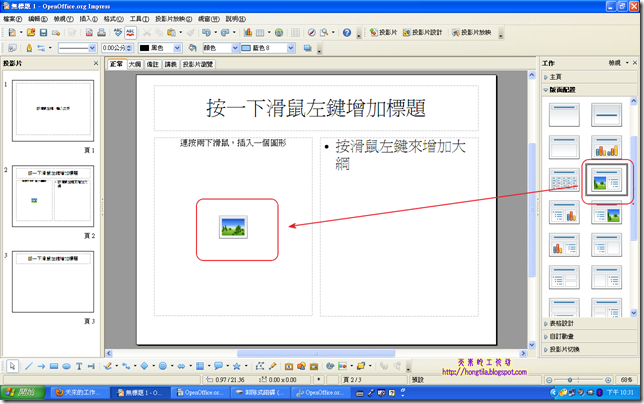Screen dimensions: 644x404
Task: Open the 格式 Format menu
Action: click(x=113, y=19)
